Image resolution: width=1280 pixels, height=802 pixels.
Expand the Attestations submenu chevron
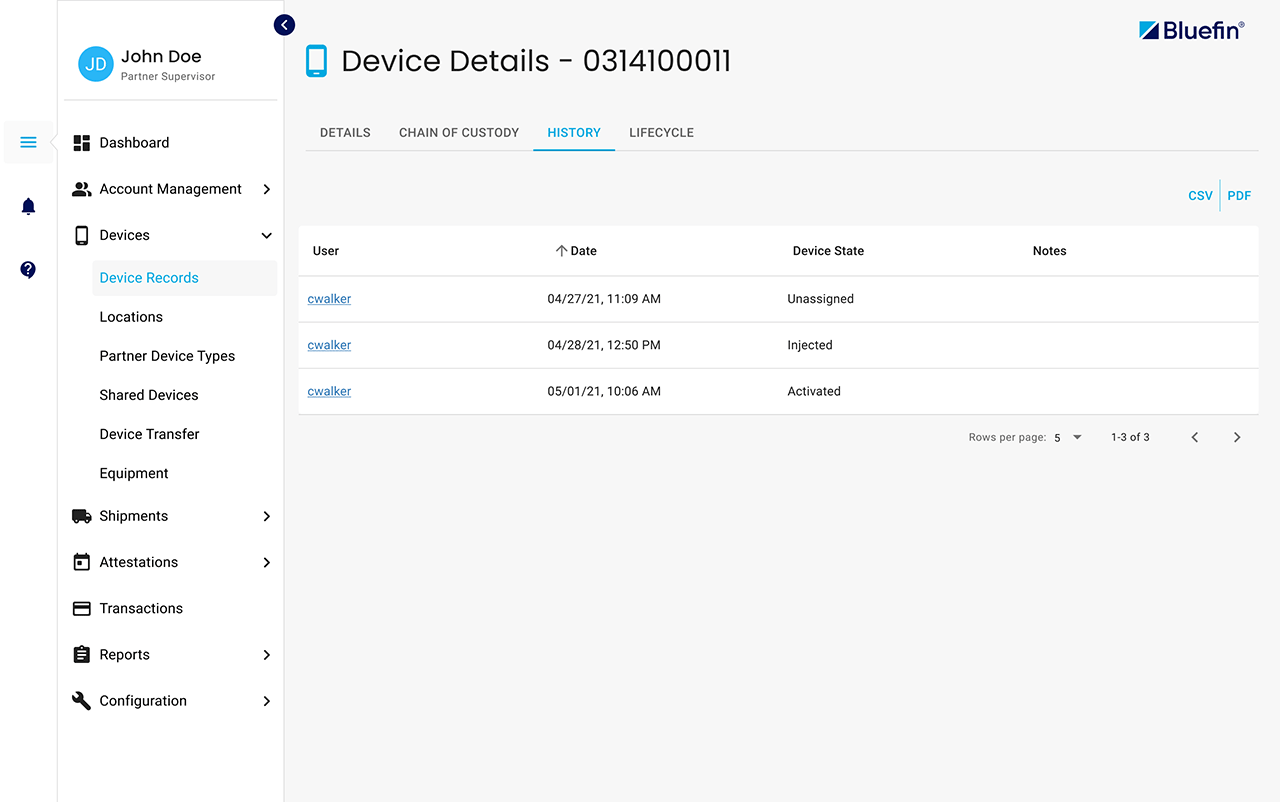(x=267, y=562)
